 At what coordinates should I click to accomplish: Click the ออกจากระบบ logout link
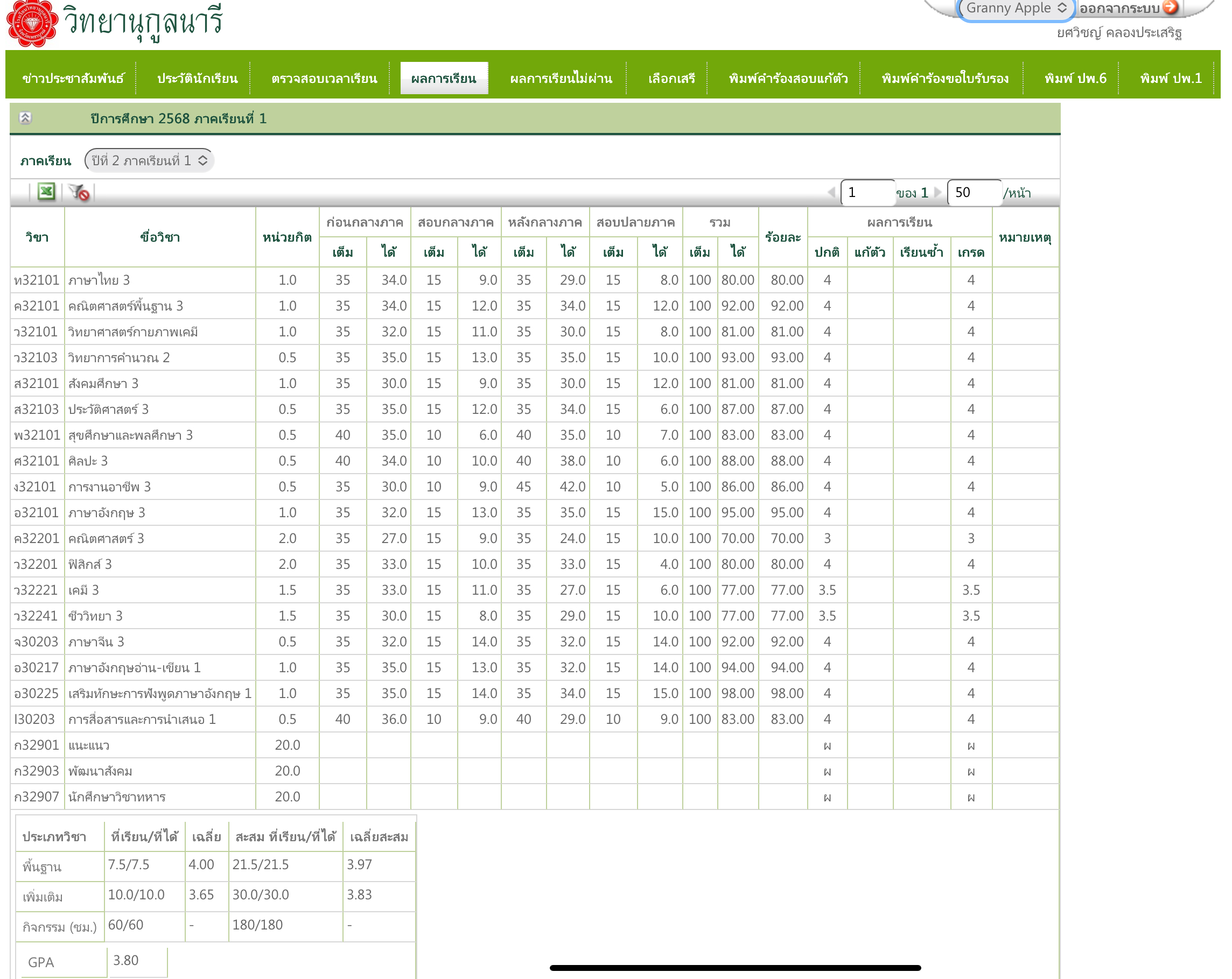coord(1119,9)
